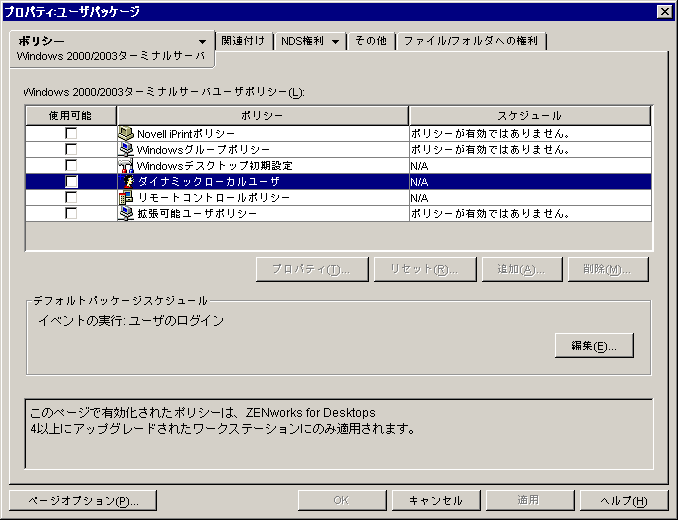Click the ポリシー column header
Image resolution: width=678 pixels, height=520 pixels.
pyautogui.click(x=262, y=115)
